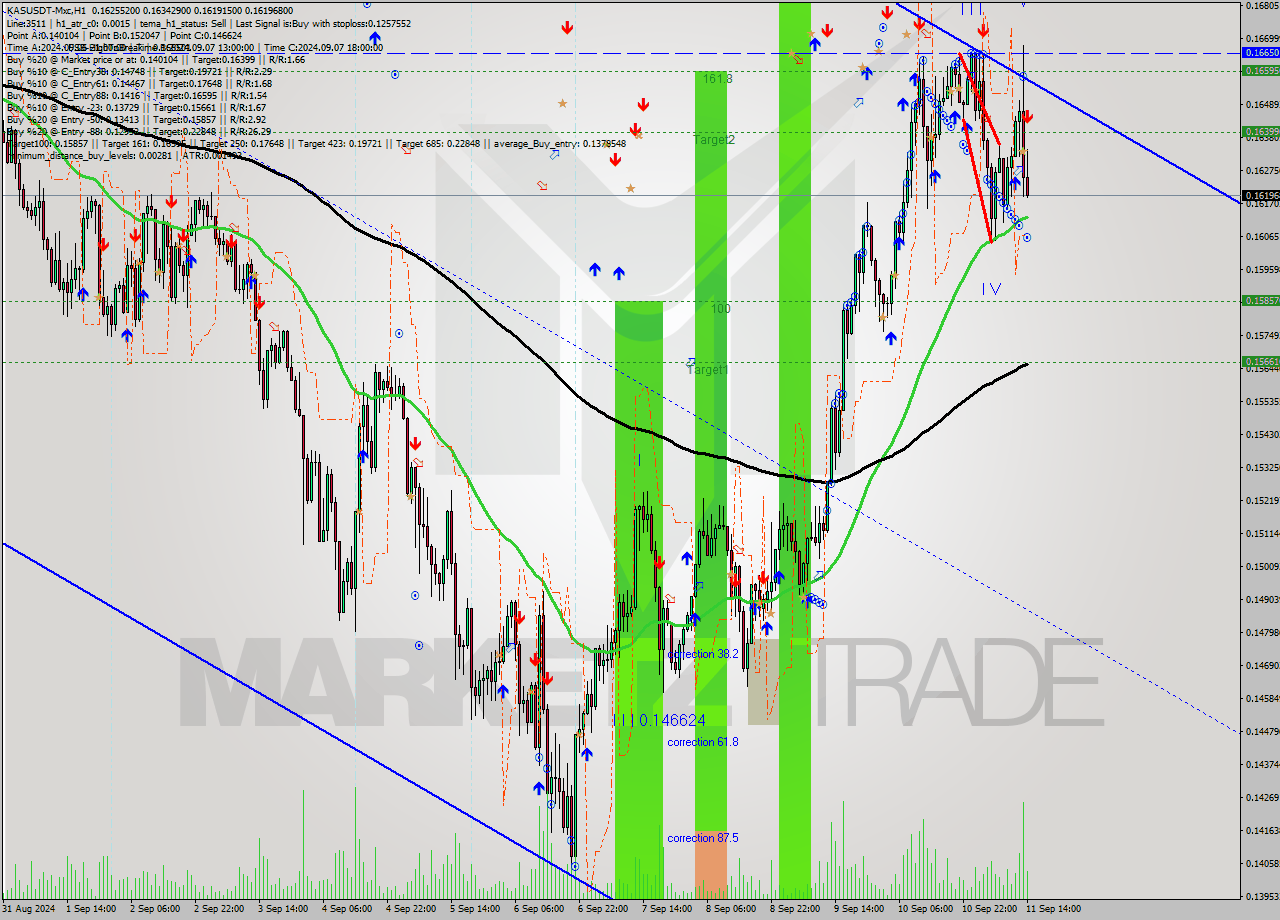
Task: Click the 'Last Signal is:Buy with stoploss' text
Action: coord(324,23)
